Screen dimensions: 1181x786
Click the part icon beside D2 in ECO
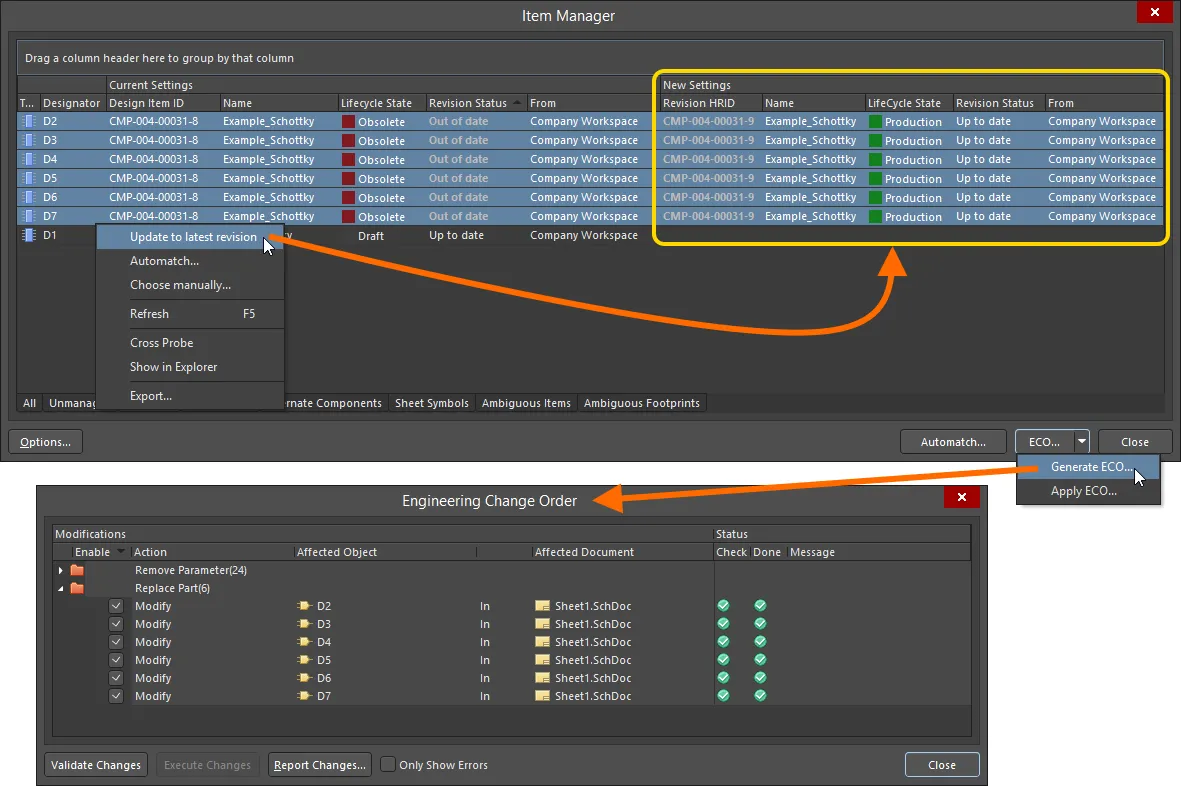304,606
